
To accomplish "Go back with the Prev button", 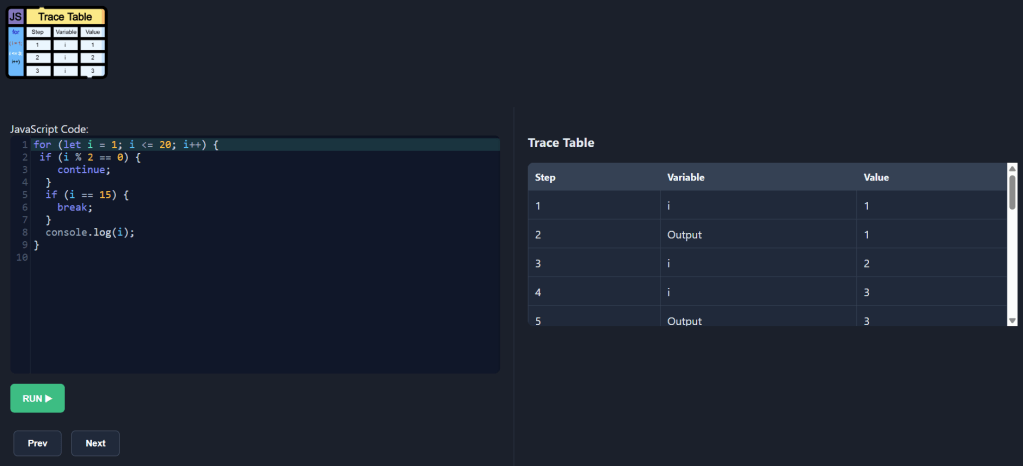I will pyautogui.click(x=37, y=443).
